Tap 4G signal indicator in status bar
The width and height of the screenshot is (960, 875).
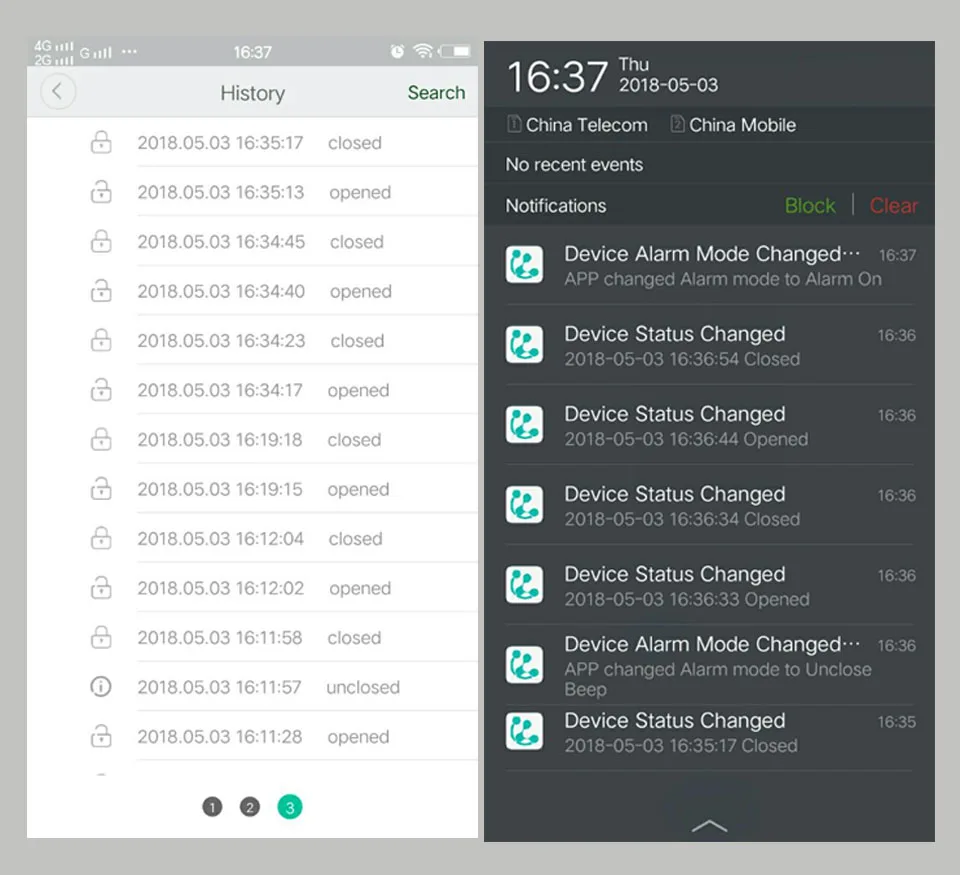pos(53,47)
